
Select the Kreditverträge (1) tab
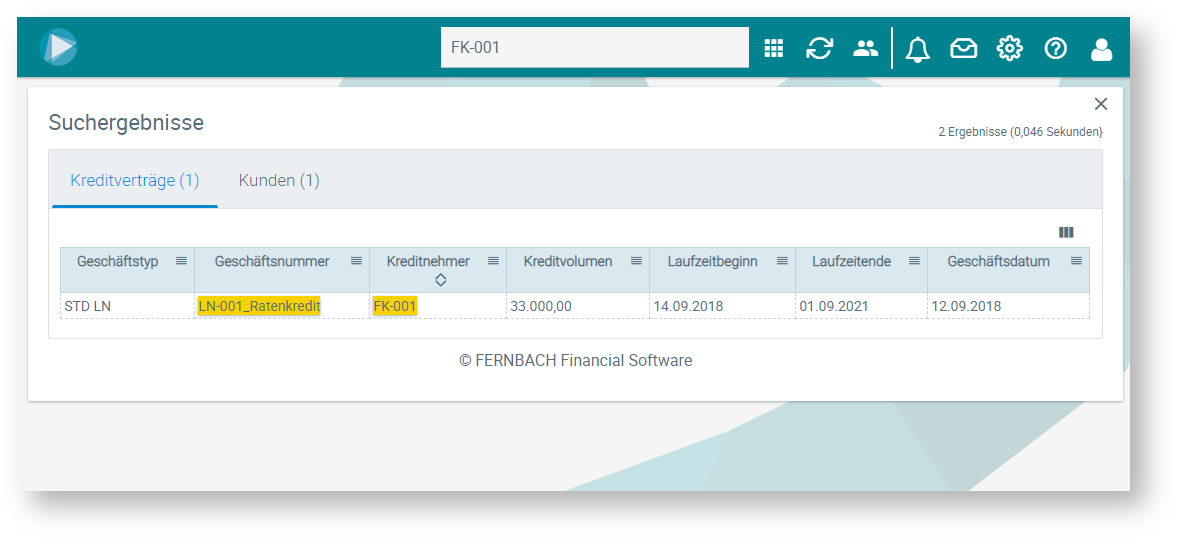coord(135,181)
